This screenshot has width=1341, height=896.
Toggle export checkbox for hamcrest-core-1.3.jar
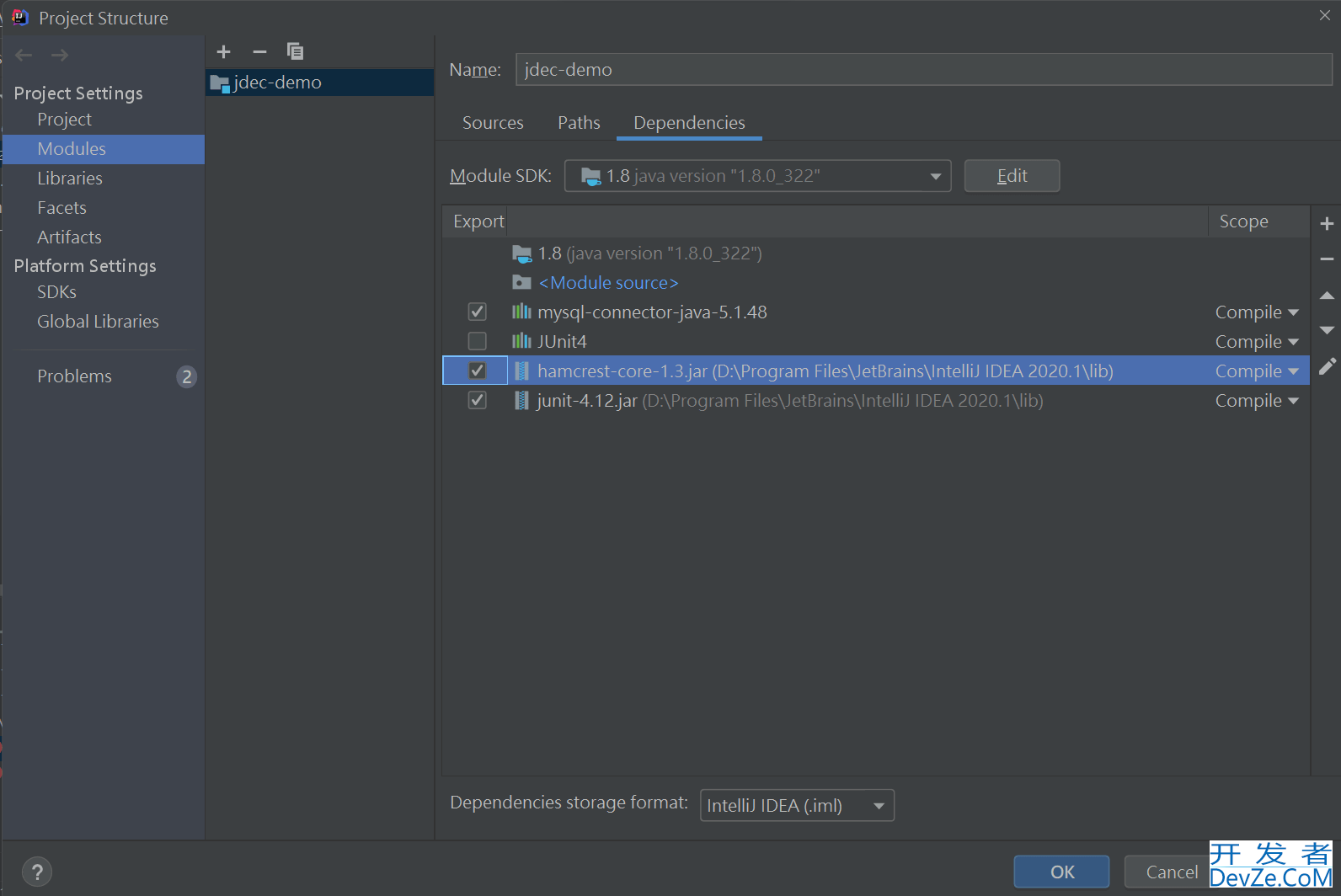[x=477, y=371]
